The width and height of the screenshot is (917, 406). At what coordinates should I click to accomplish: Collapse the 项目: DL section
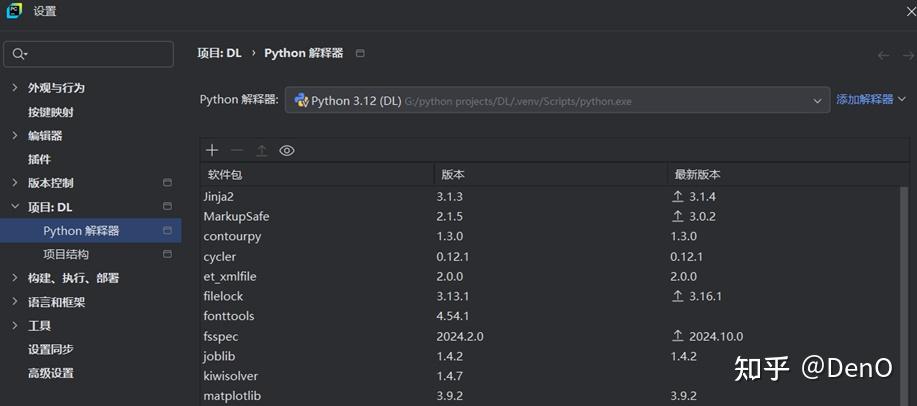[15, 207]
